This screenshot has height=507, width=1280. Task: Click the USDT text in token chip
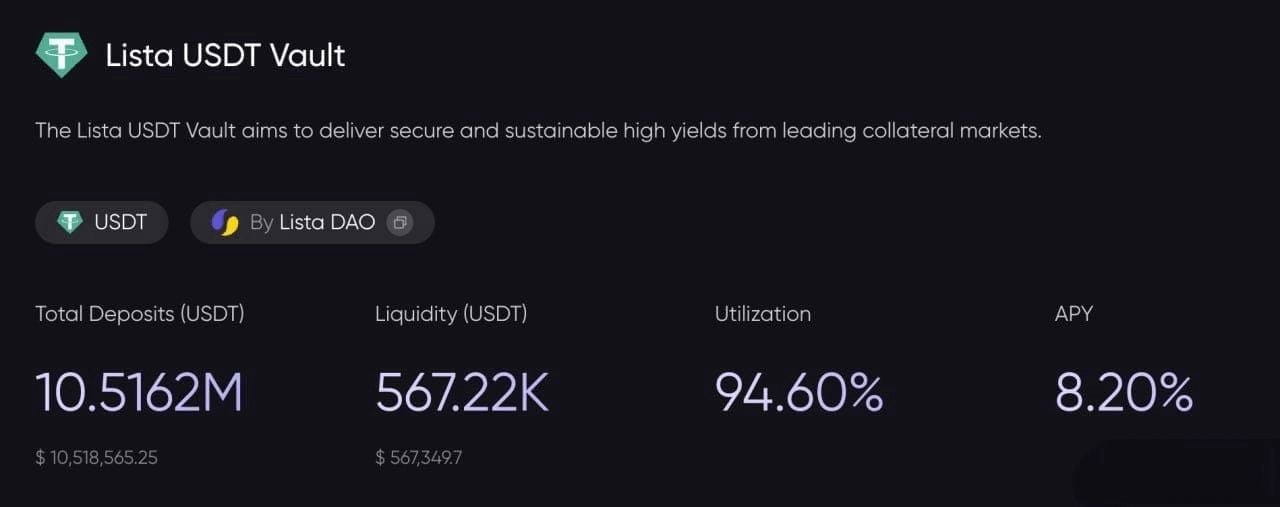[x=121, y=222]
